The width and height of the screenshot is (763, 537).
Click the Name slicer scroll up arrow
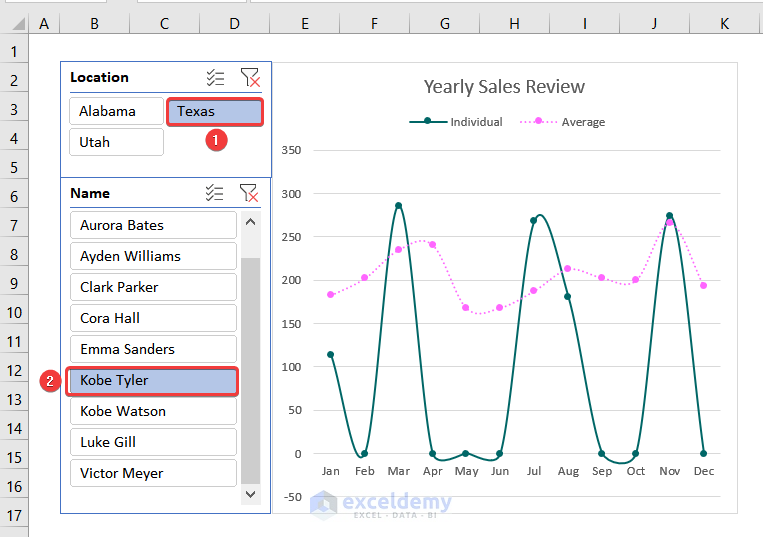pyautogui.click(x=251, y=222)
